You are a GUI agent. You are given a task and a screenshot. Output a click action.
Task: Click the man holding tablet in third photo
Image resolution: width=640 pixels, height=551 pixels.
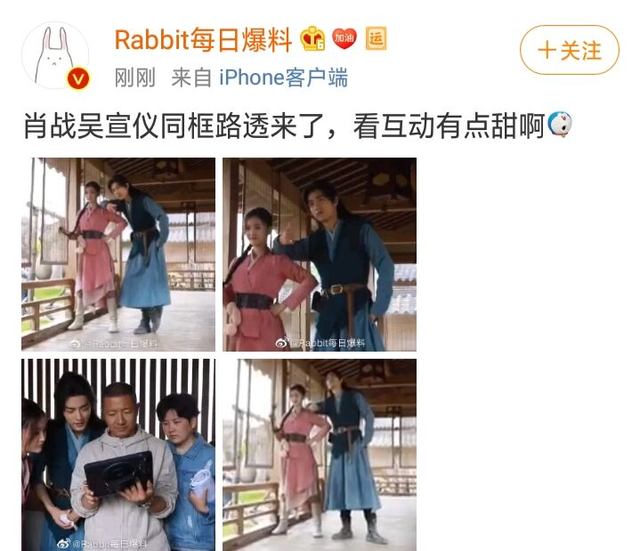[x=122, y=469]
